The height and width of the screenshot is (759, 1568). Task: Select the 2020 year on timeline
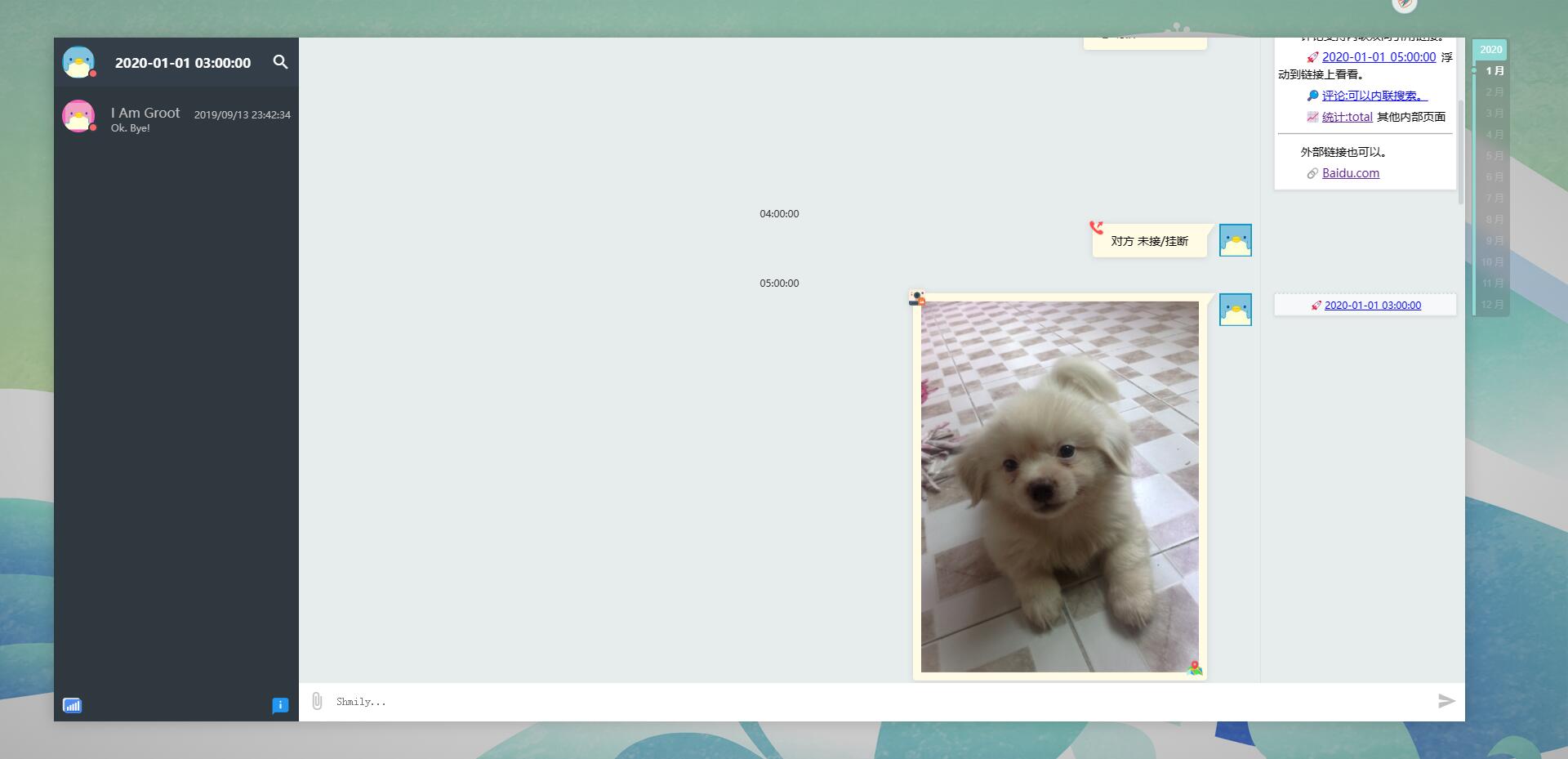coord(1490,49)
